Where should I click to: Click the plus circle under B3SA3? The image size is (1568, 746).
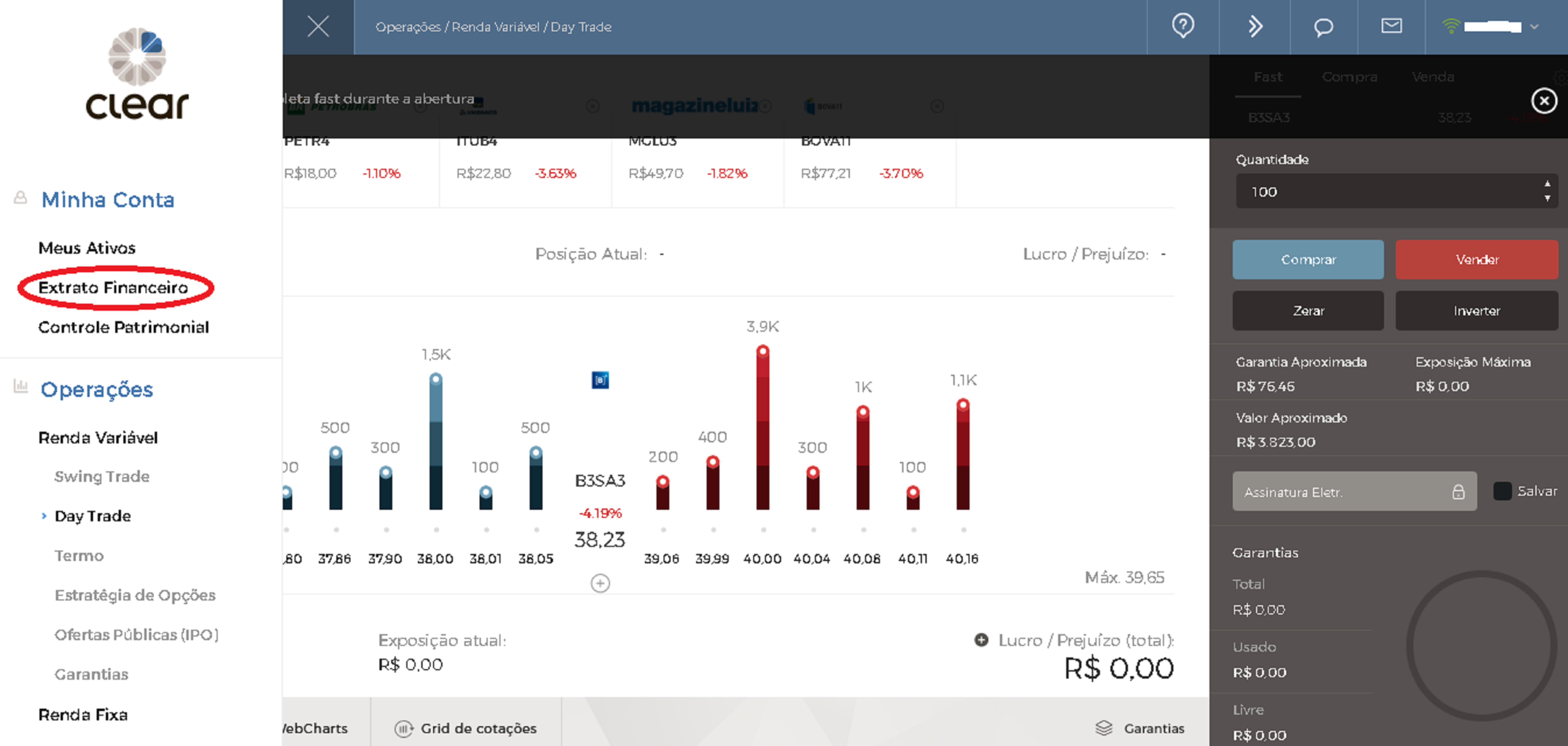pyautogui.click(x=600, y=583)
